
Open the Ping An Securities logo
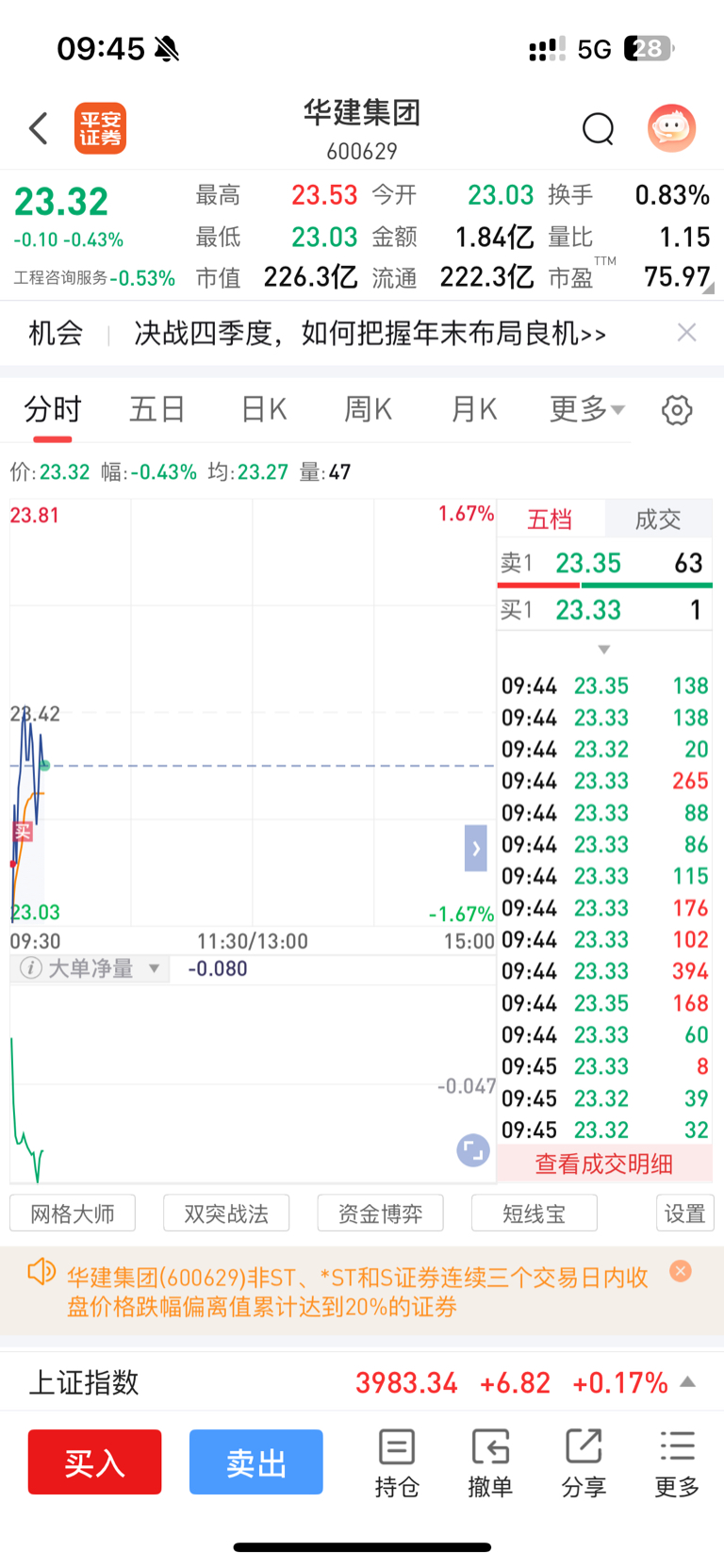(x=100, y=128)
